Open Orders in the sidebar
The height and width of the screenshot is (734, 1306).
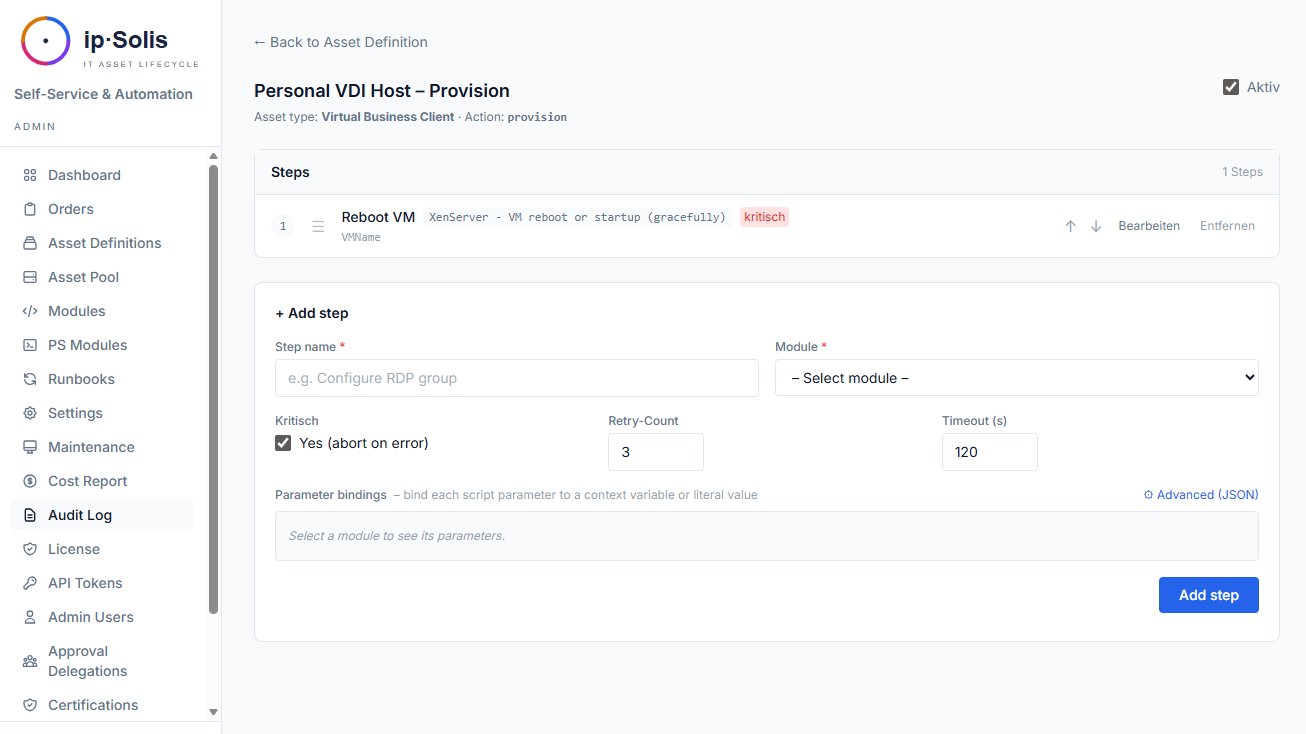(x=102, y=209)
